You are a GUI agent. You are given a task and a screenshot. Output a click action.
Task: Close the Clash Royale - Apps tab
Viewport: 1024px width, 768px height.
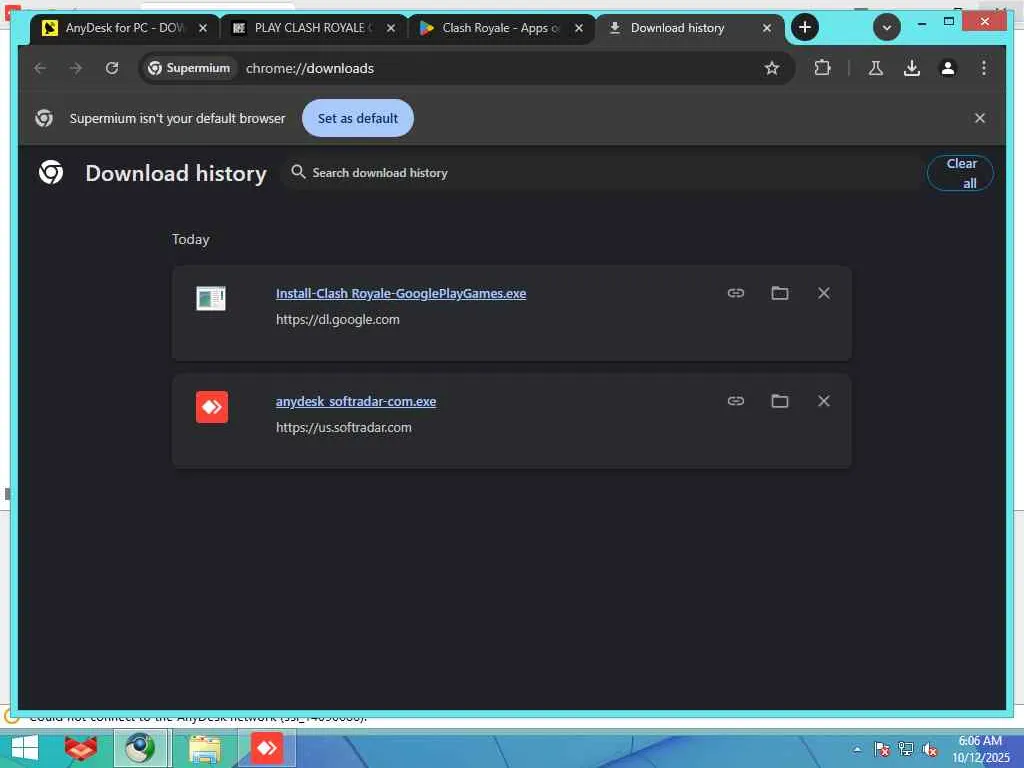[x=579, y=28]
